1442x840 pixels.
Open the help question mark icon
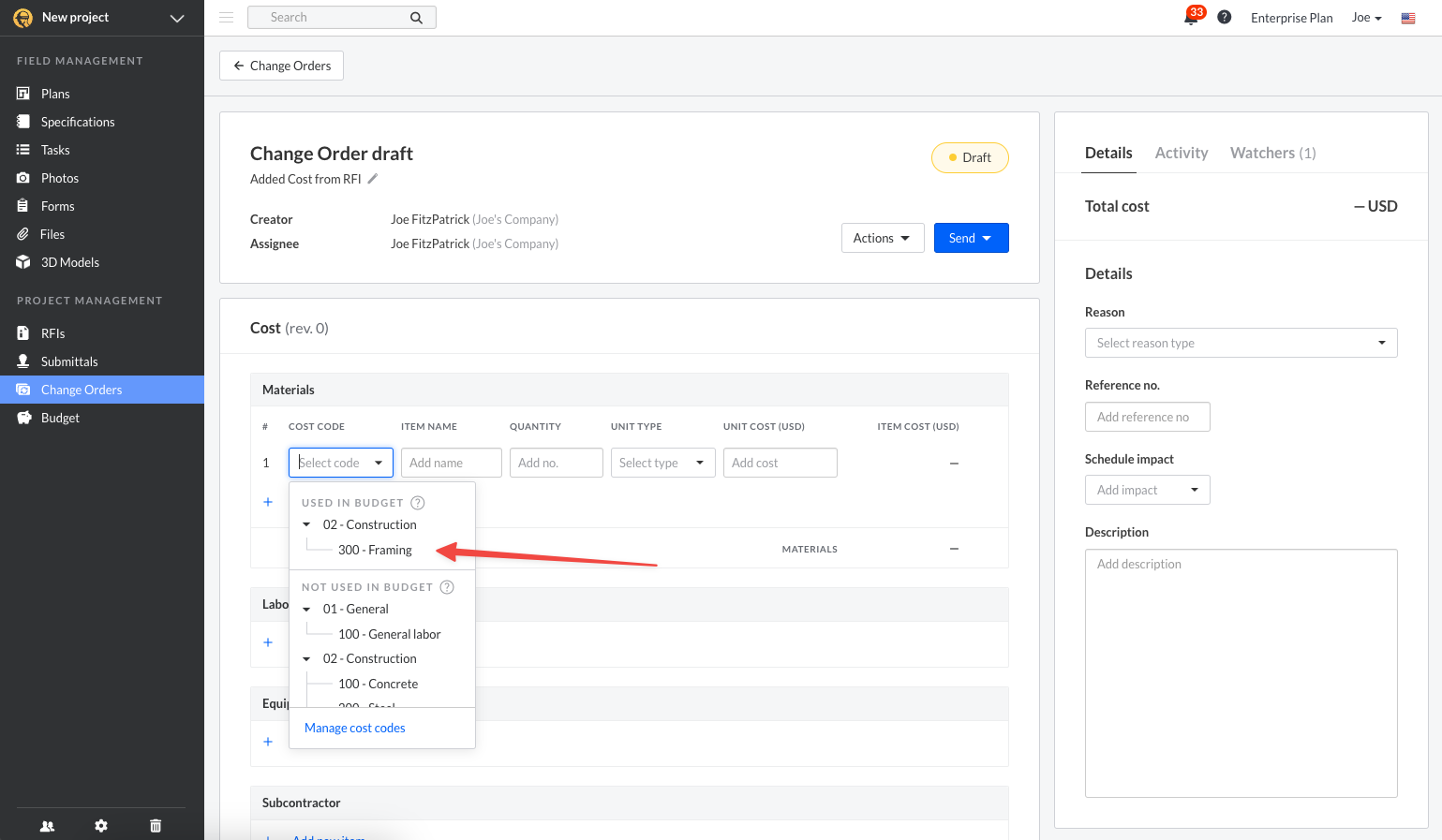click(x=1224, y=18)
